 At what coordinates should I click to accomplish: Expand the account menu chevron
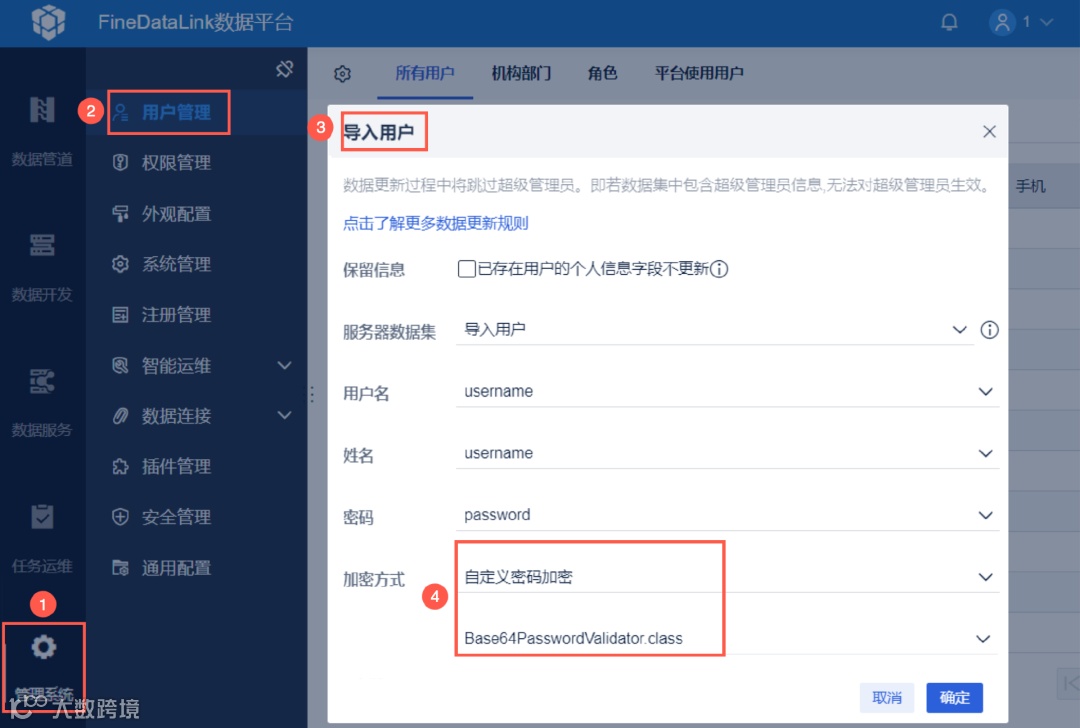tap(1046, 23)
